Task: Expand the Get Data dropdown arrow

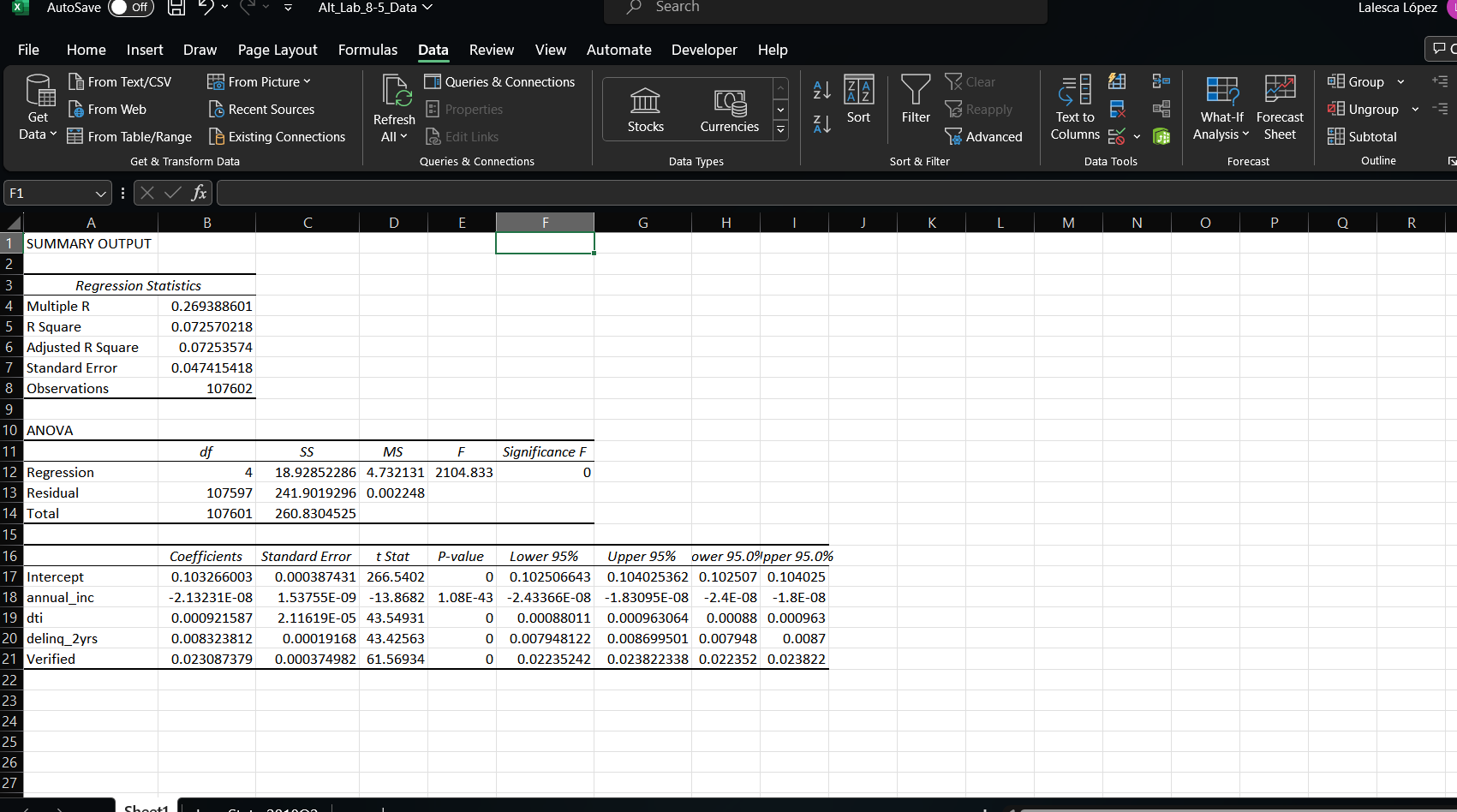Action: click(53, 134)
